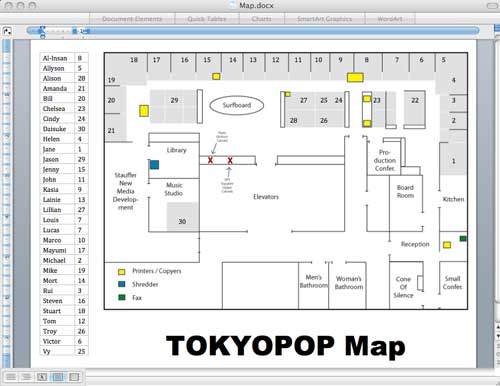Image resolution: width=500 pixels, height=386 pixels.
Task: Click the 'Al-Insan' table cell
Action: click(x=57, y=58)
